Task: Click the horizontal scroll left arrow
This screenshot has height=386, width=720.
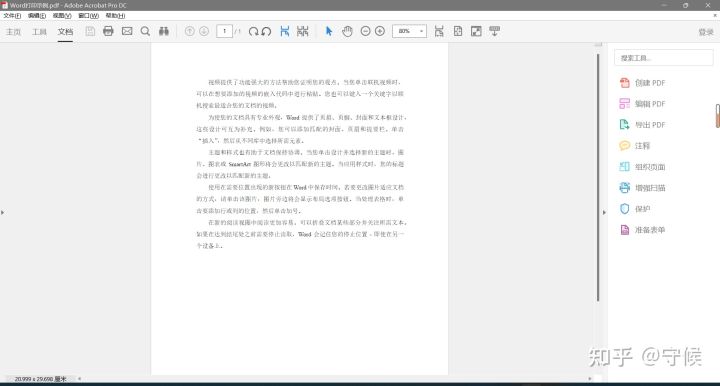Action: (79, 379)
